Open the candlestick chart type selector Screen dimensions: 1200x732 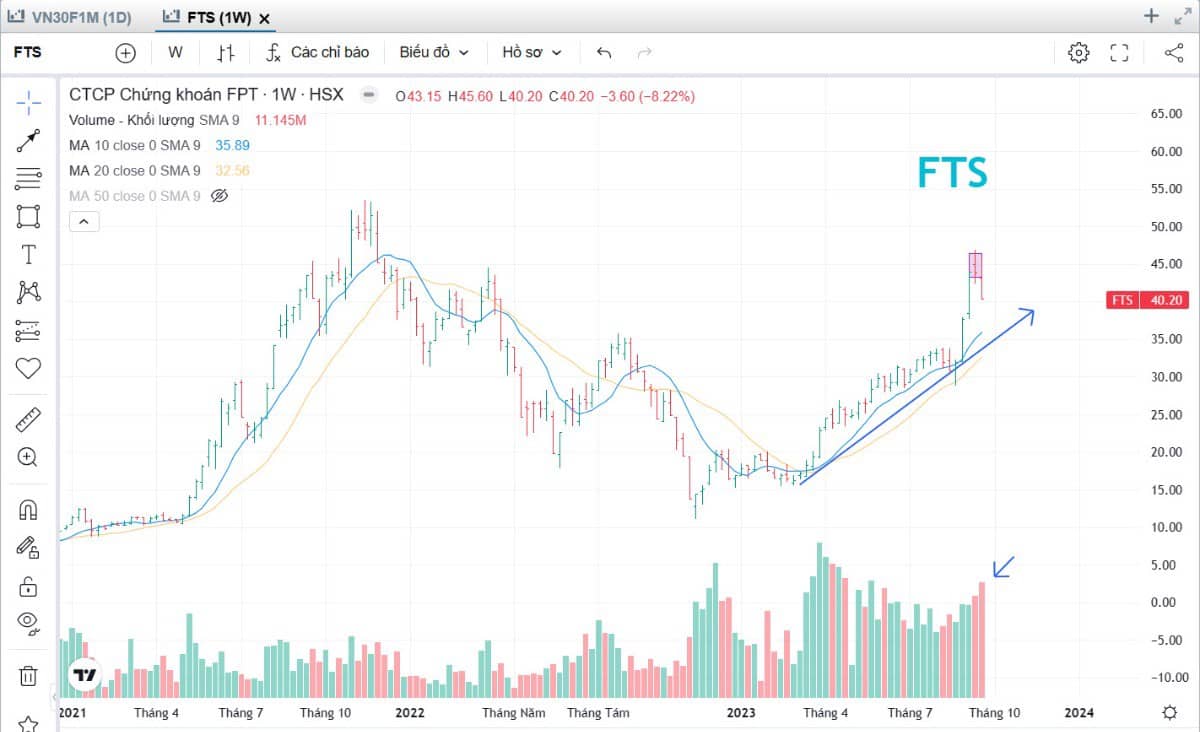coord(227,53)
